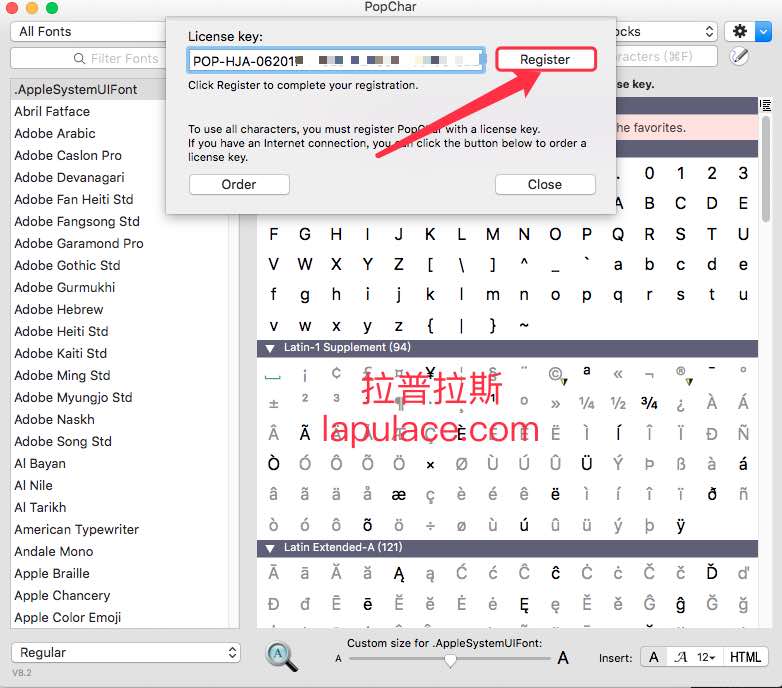The height and width of the screenshot is (688, 782).
Task: Open the All Fonts dropdown
Action: click(90, 31)
